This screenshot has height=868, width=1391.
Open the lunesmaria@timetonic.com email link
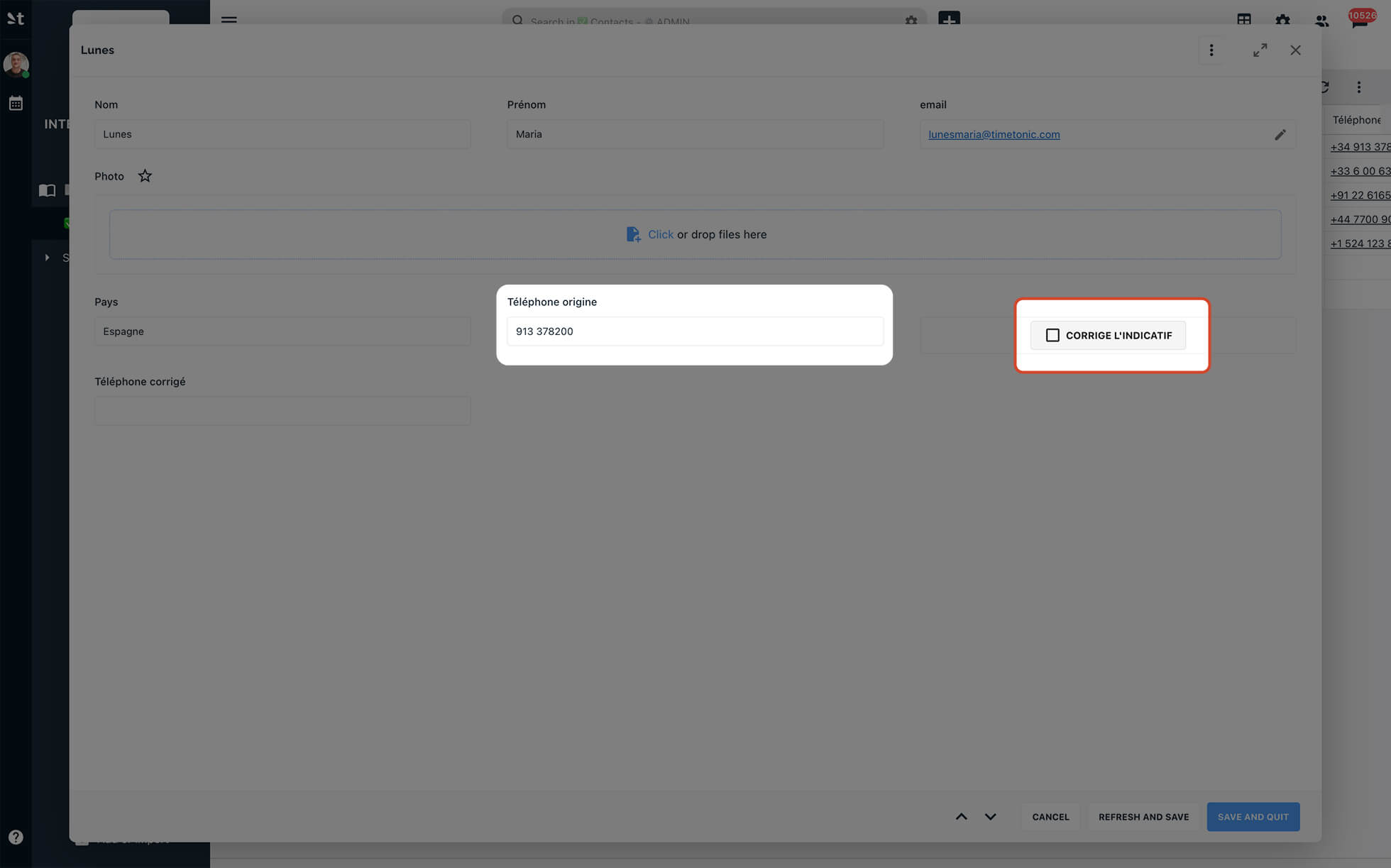[994, 135]
